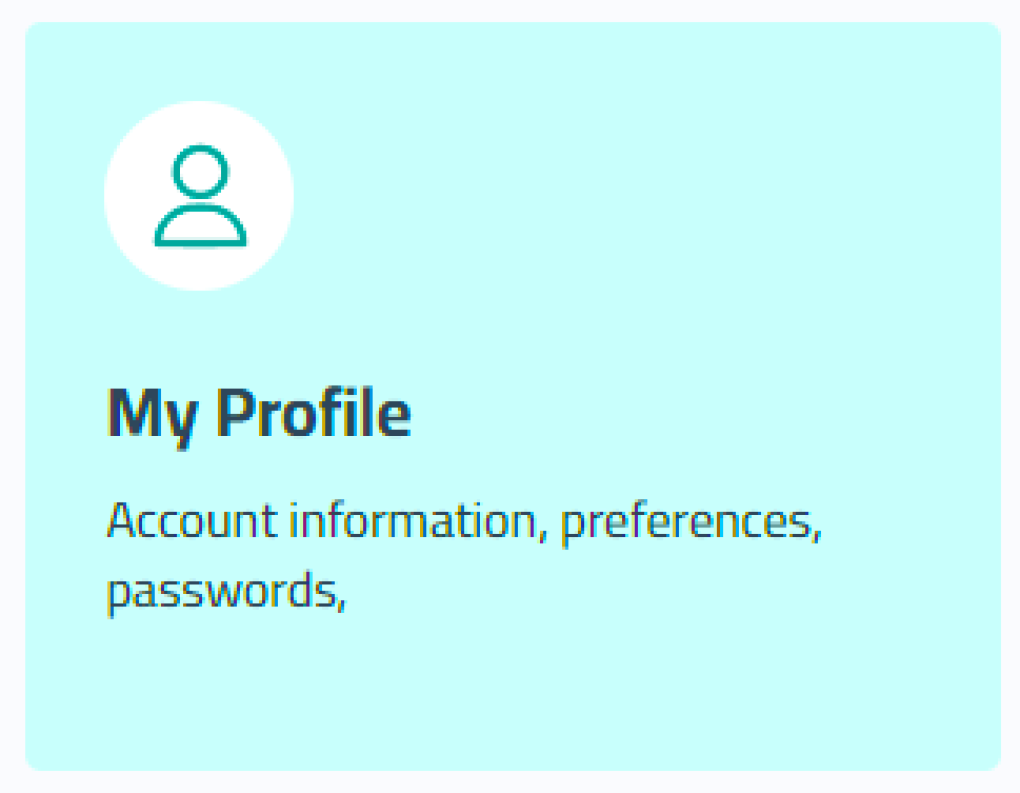The width and height of the screenshot is (1020, 793).
Task: Click the card area right of "My Profile"
Action: coord(700,413)
